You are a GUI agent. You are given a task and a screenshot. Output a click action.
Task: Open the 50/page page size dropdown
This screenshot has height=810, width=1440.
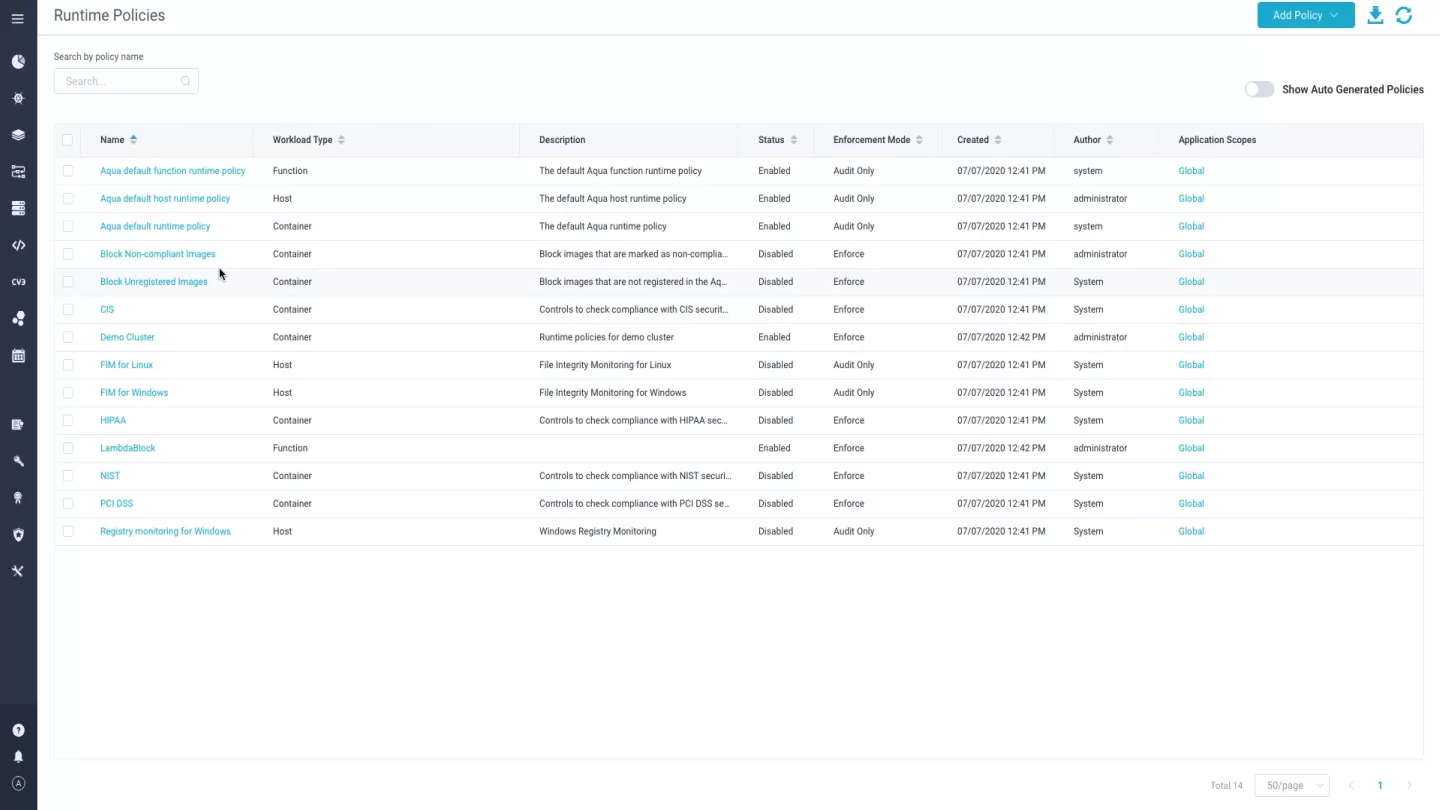pyautogui.click(x=1291, y=785)
